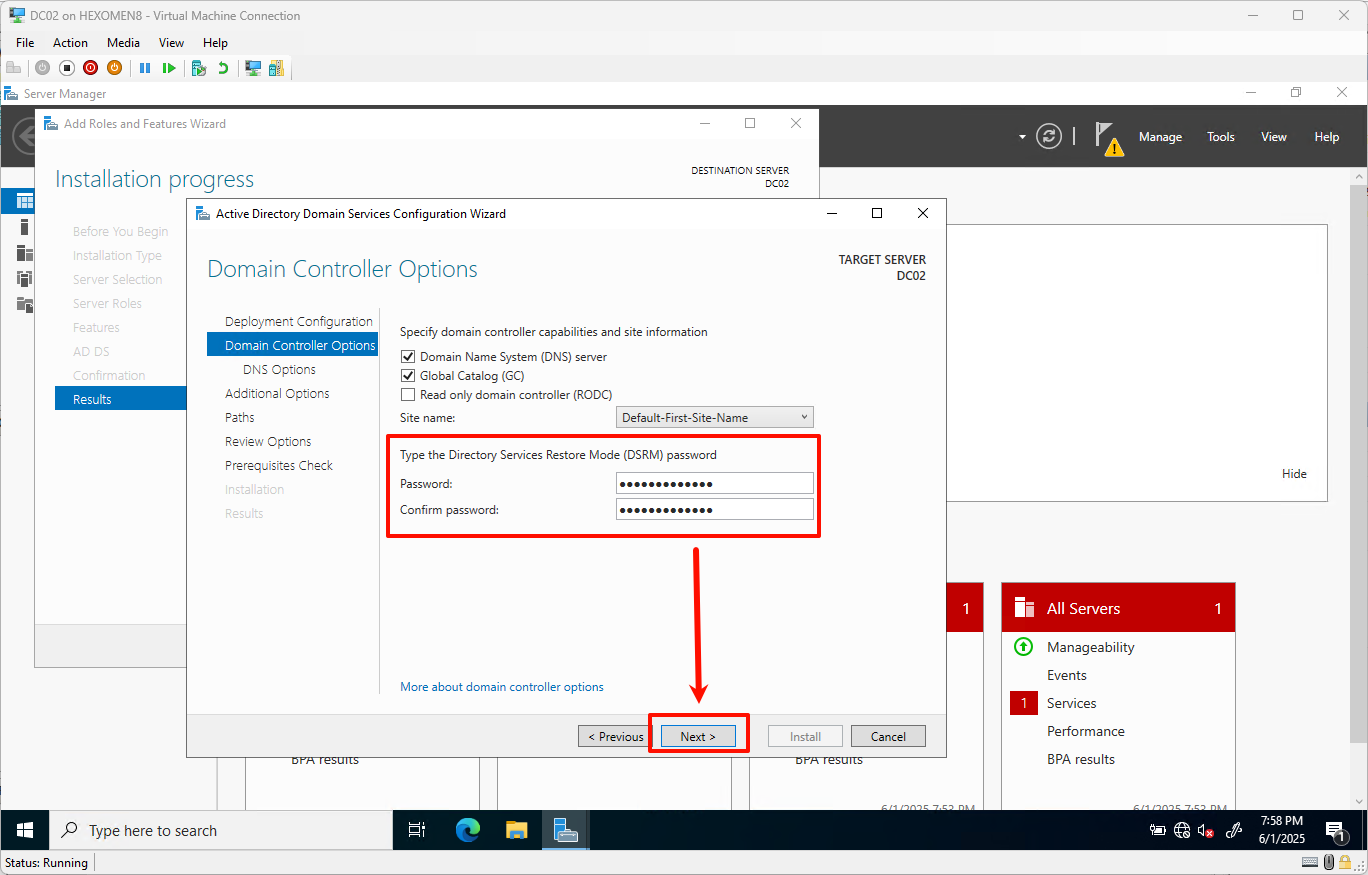Refresh Server Manager dashboard
Screen dimensions: 1368x875
[x=1049, y=137]
